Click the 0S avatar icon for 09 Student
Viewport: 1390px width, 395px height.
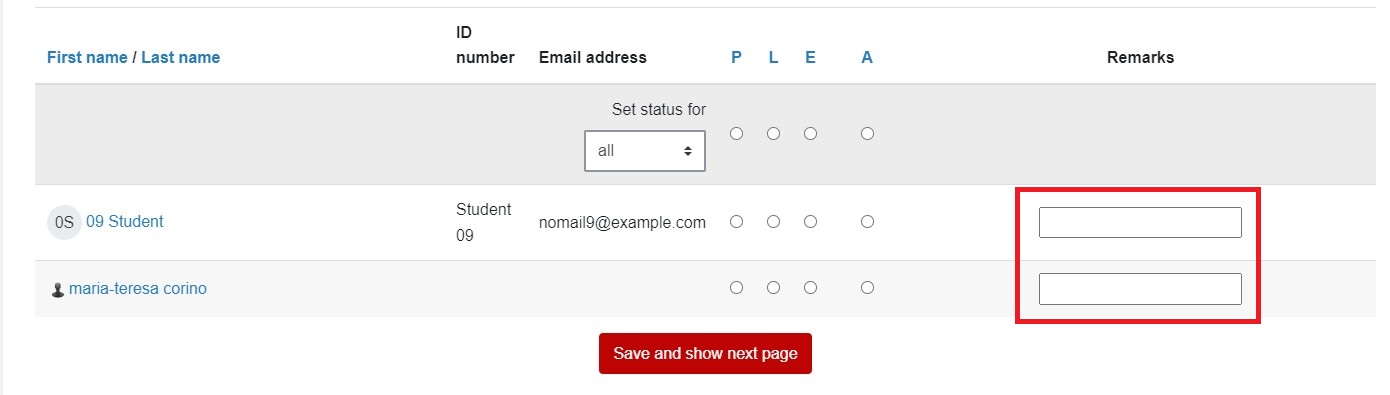(64, 222)
